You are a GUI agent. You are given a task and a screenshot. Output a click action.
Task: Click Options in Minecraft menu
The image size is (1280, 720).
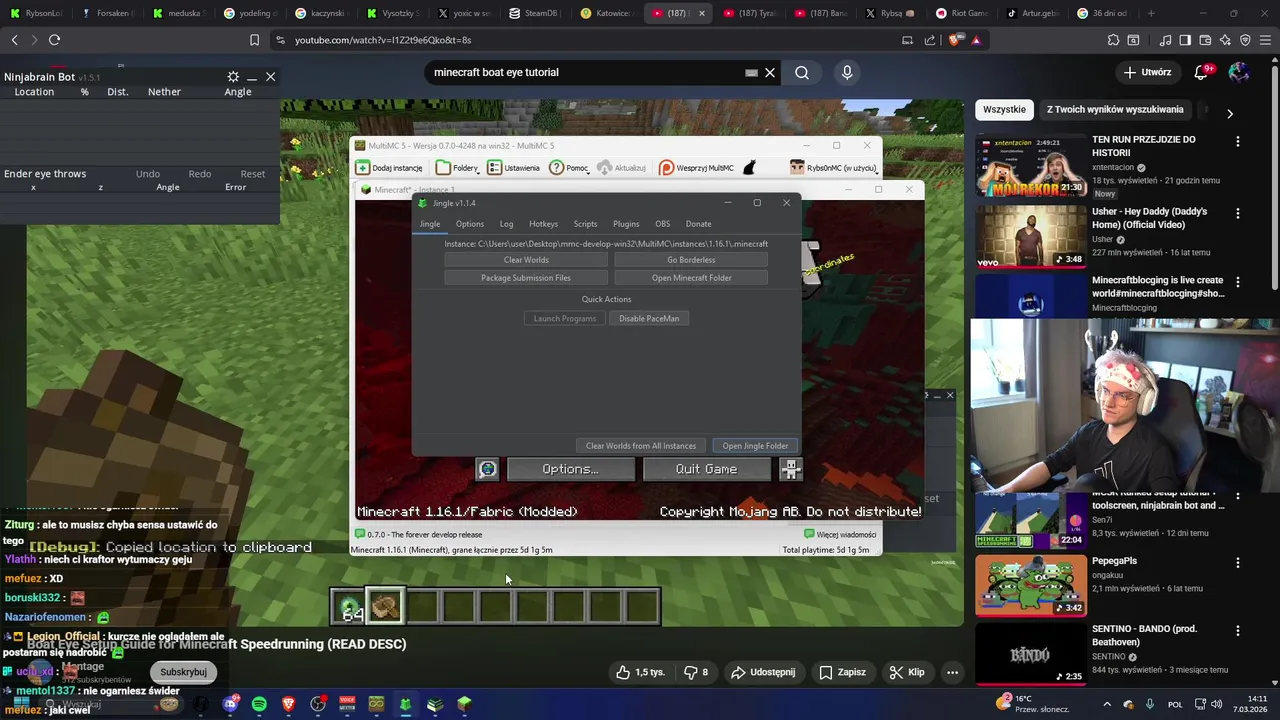coord(570,469)
